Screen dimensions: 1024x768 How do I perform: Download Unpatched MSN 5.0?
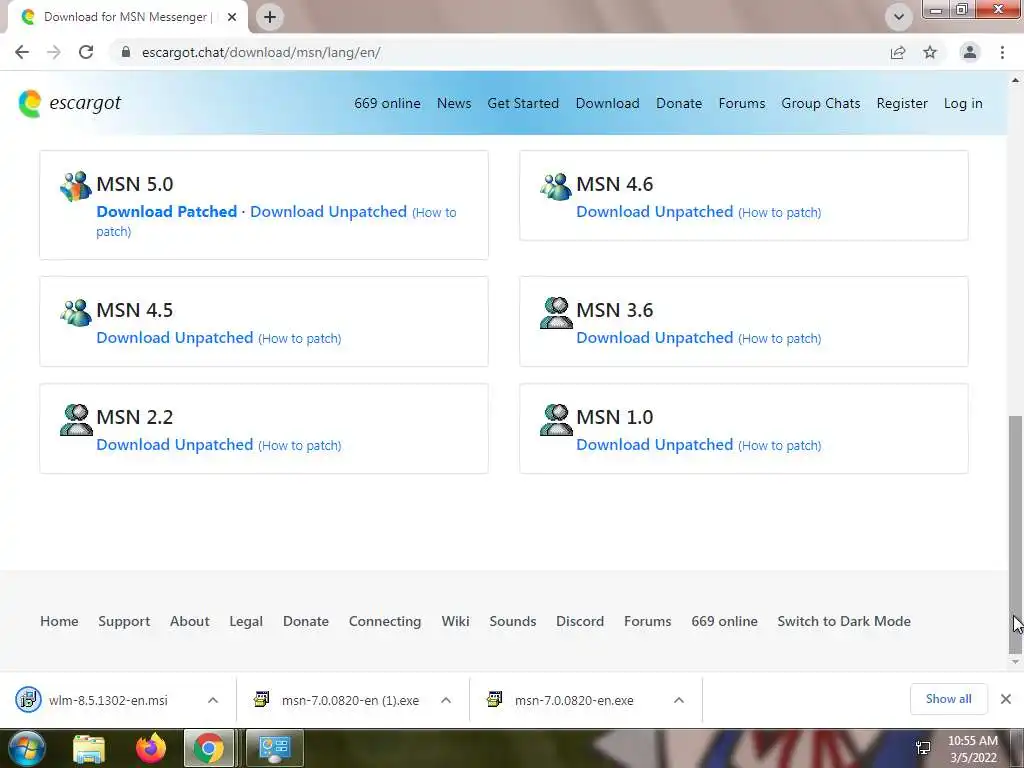328,212
